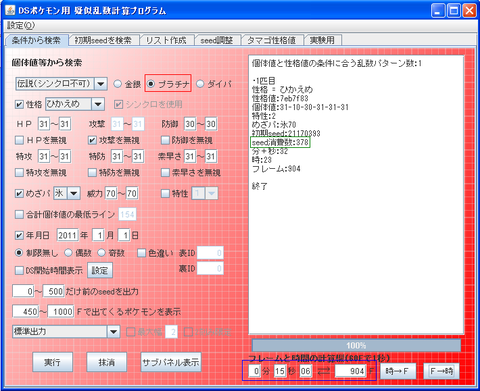The width and height of the screenshot is (480, 391).
Task: Switch to the リスト作成 tab
Action: pyautogui.click(x=166, y=40)
